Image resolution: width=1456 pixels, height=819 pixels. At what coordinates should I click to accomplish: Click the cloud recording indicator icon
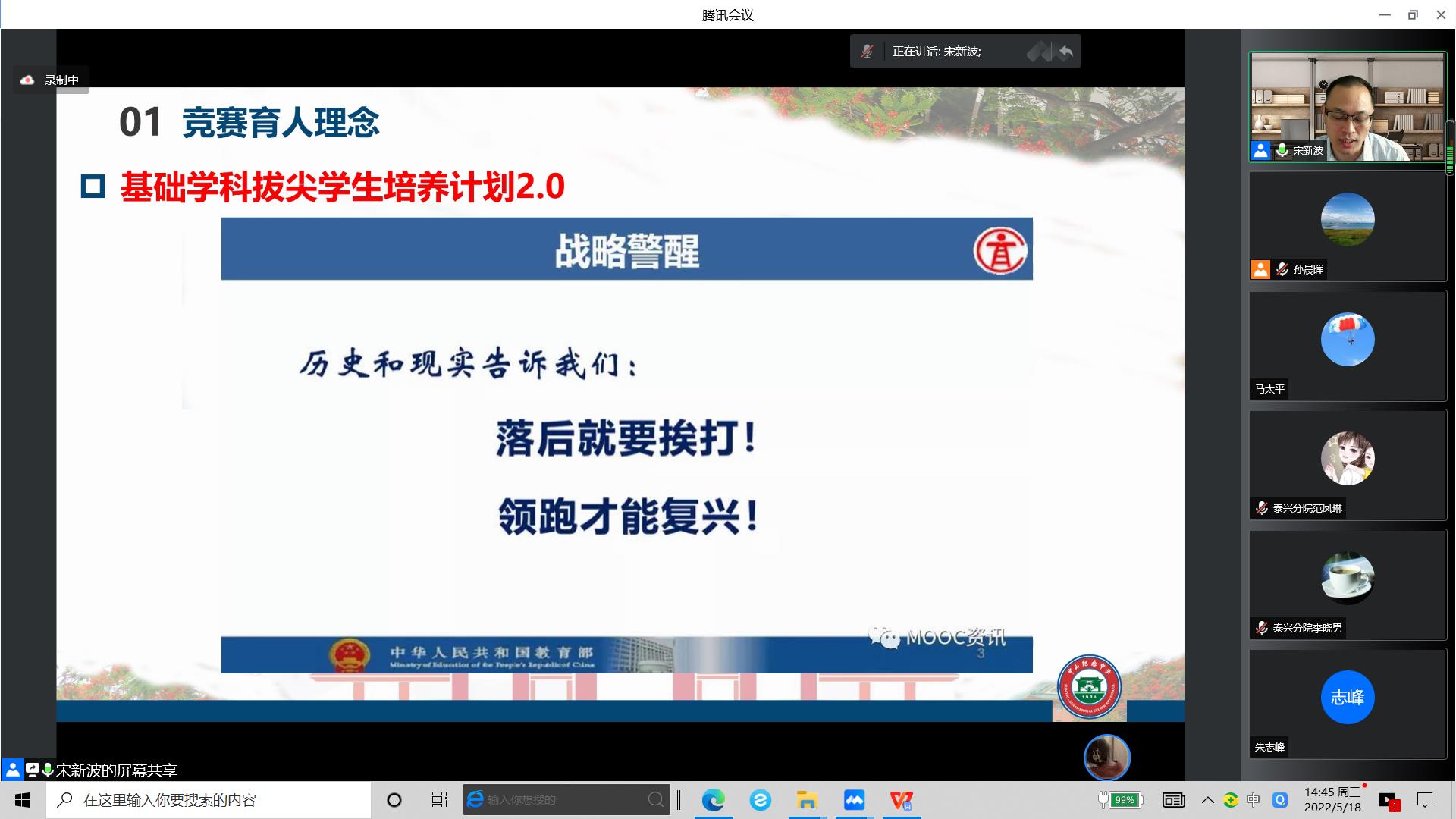pyautogui.click(x=27, y=80)
